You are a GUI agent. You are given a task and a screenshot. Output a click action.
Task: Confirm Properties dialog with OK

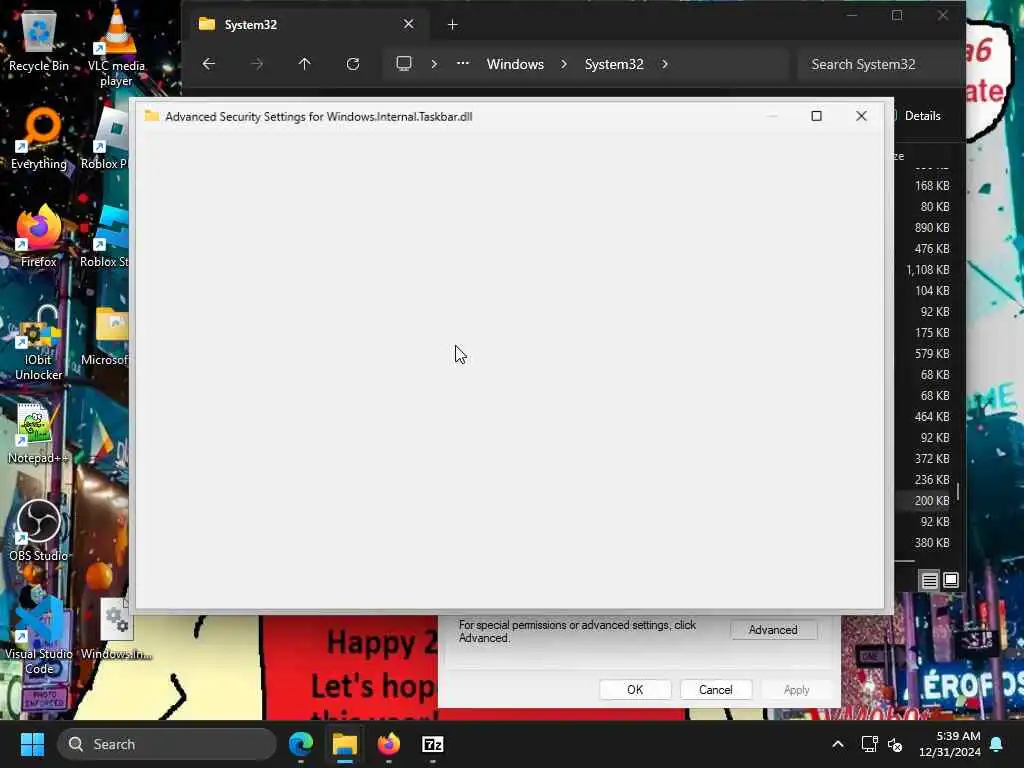click(x=635, y=690)
